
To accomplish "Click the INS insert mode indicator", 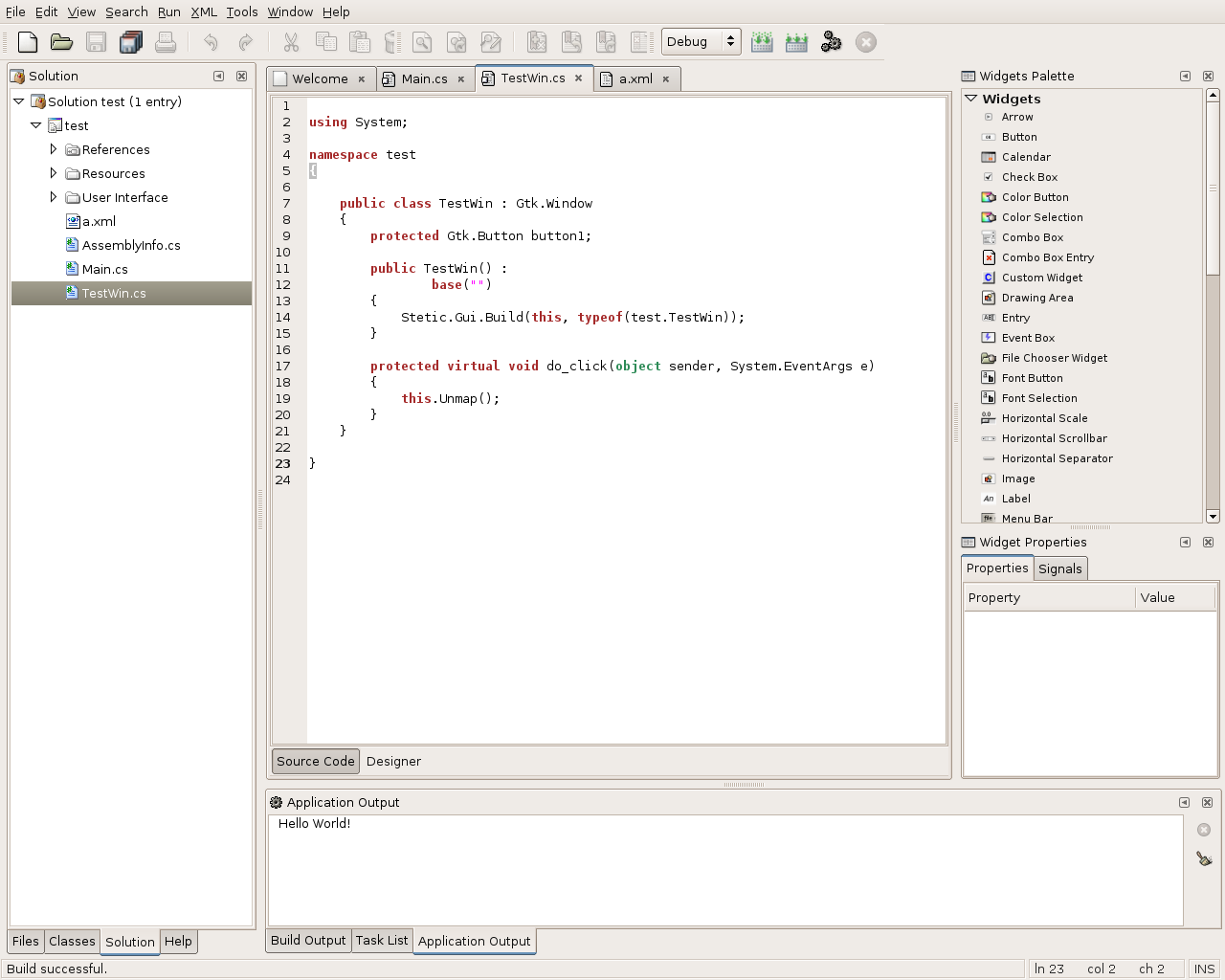I will coord(1204,969).
